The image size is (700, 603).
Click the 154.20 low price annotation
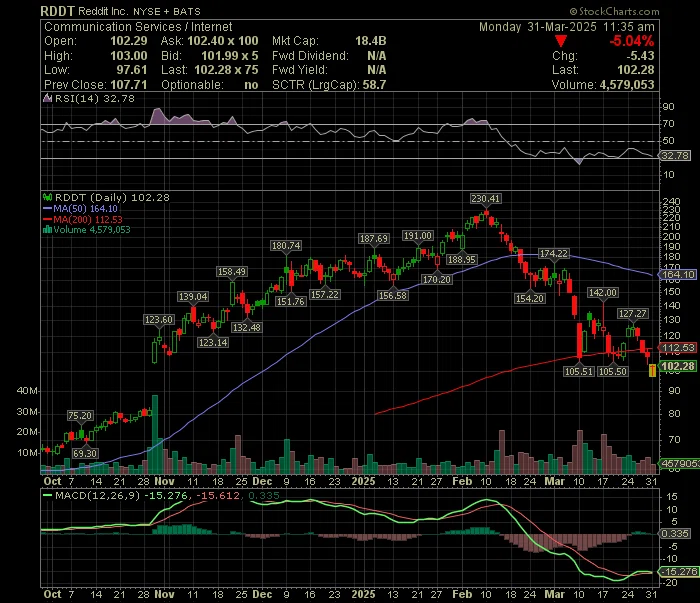pos(530,298)
